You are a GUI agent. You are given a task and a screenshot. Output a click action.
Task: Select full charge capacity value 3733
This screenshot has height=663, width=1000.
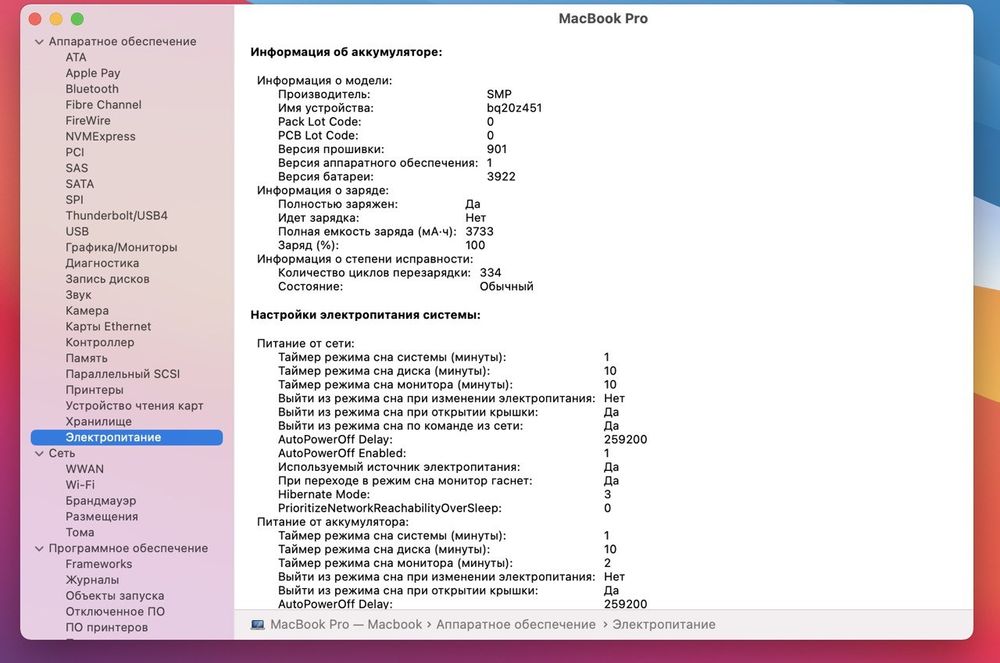(479, 232)
